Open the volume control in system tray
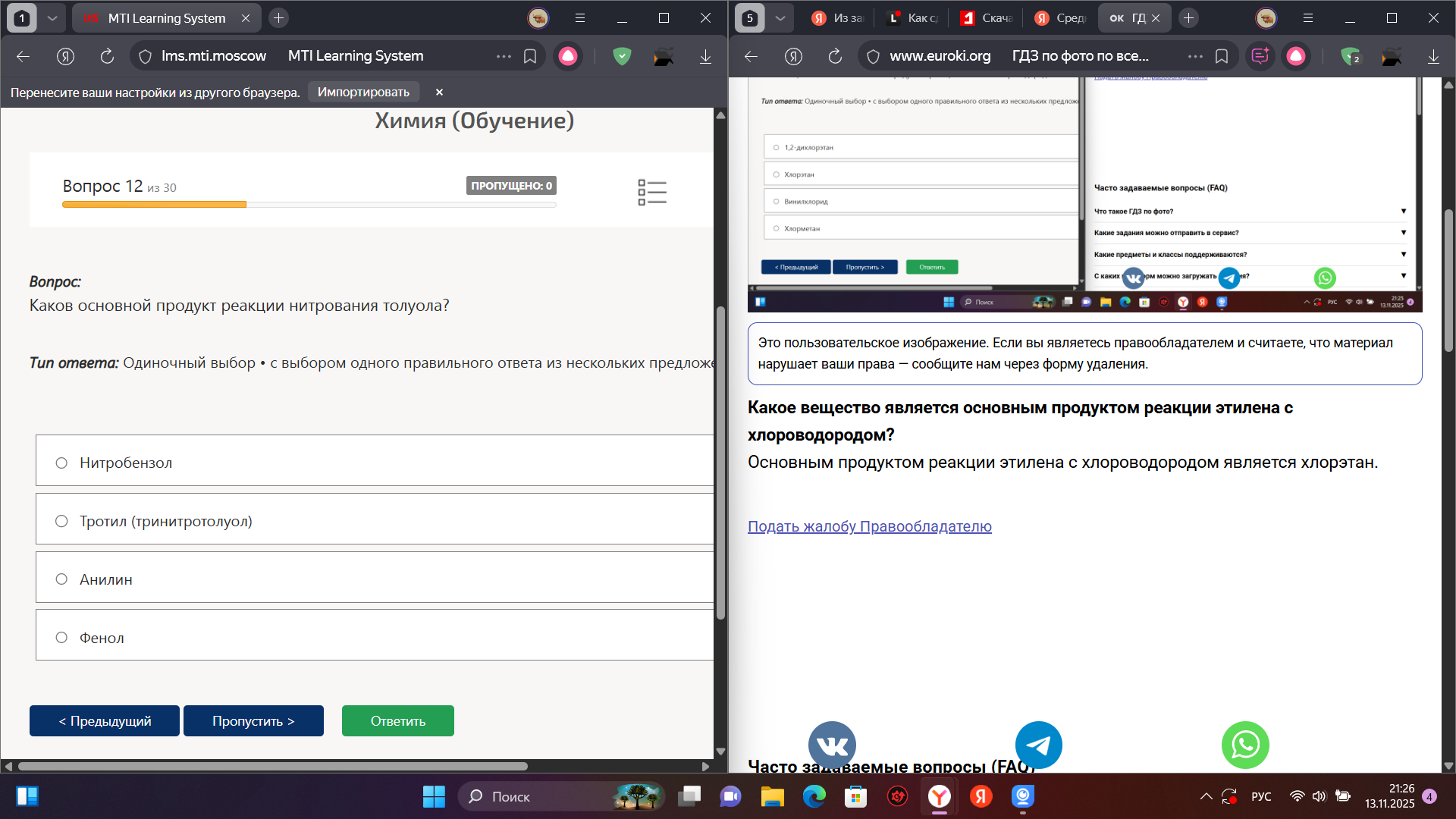The image size is (1456, 819). click(x=1319, y=796)
